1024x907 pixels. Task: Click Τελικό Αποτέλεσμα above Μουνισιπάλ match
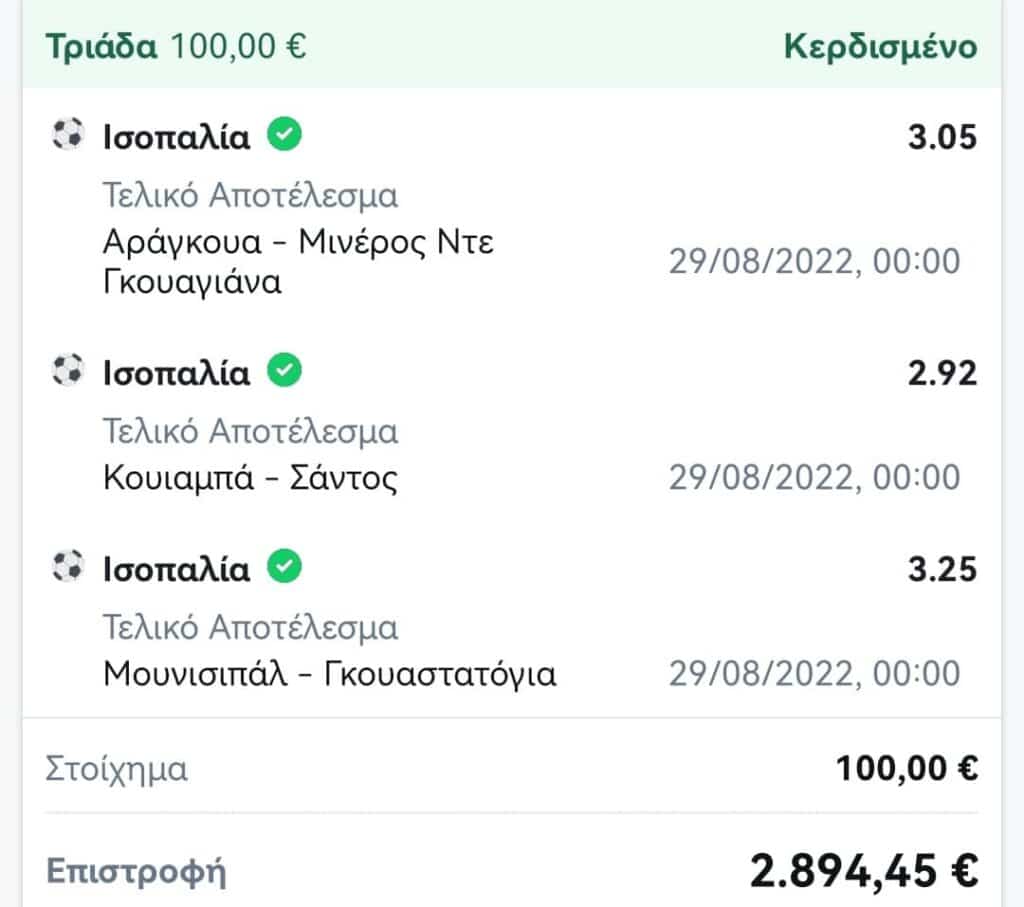pos(250,628)
